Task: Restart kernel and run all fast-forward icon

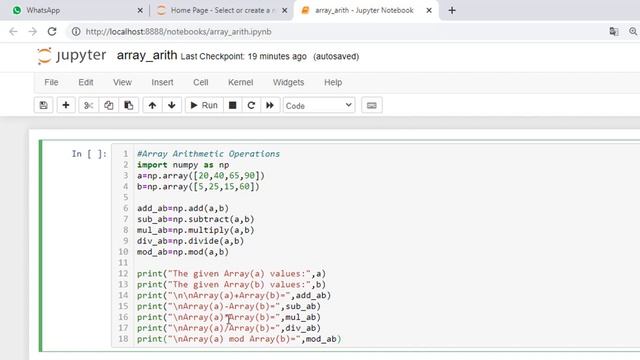Action: pyautogui.click(x=270, y=105)
